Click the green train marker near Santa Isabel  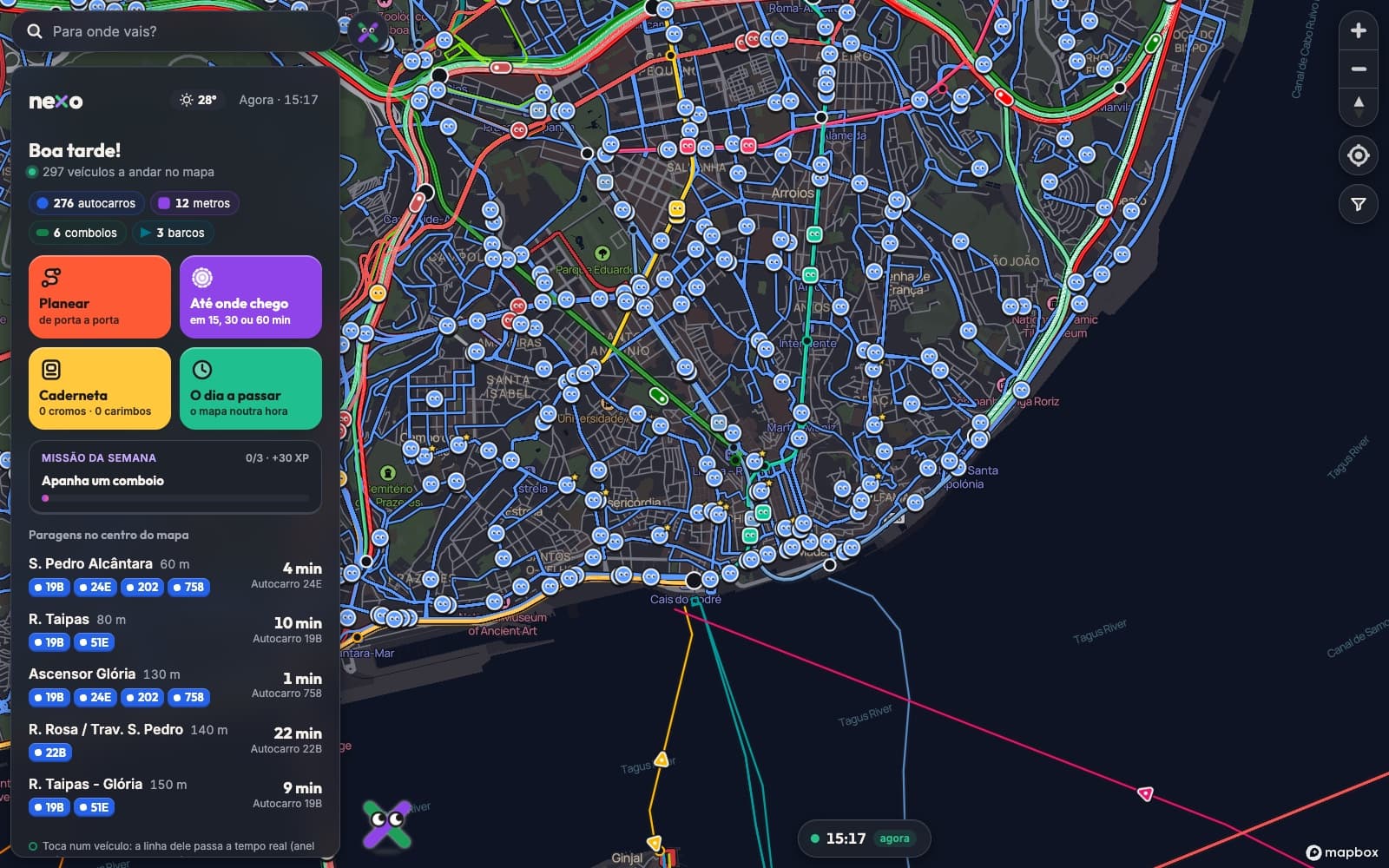[659, 397]
